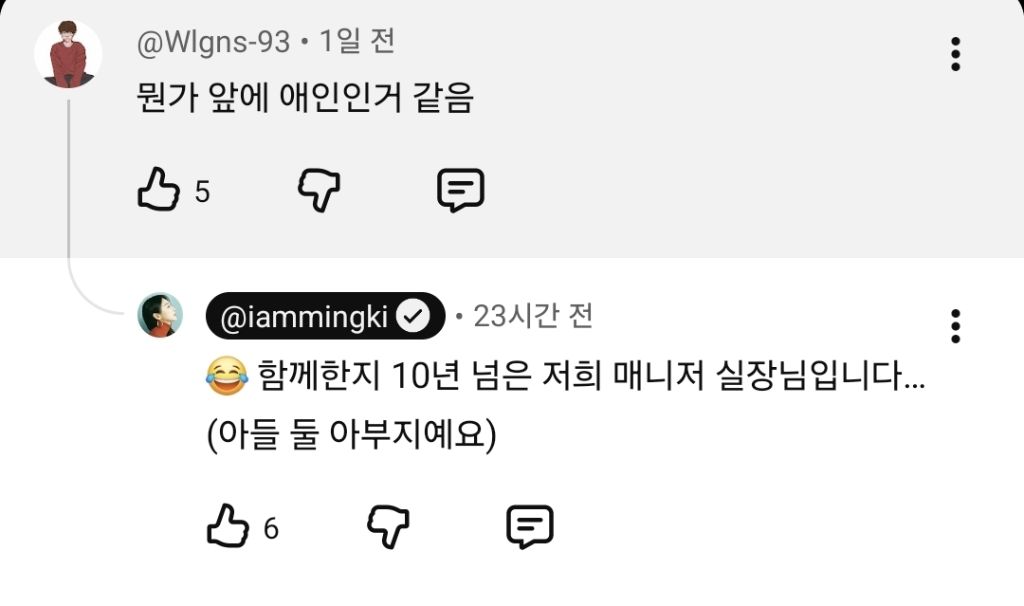Dislike the comment by @Wlgns-93
The height and width of the screenshot is (606, 1024).
(x=319, y=191)
